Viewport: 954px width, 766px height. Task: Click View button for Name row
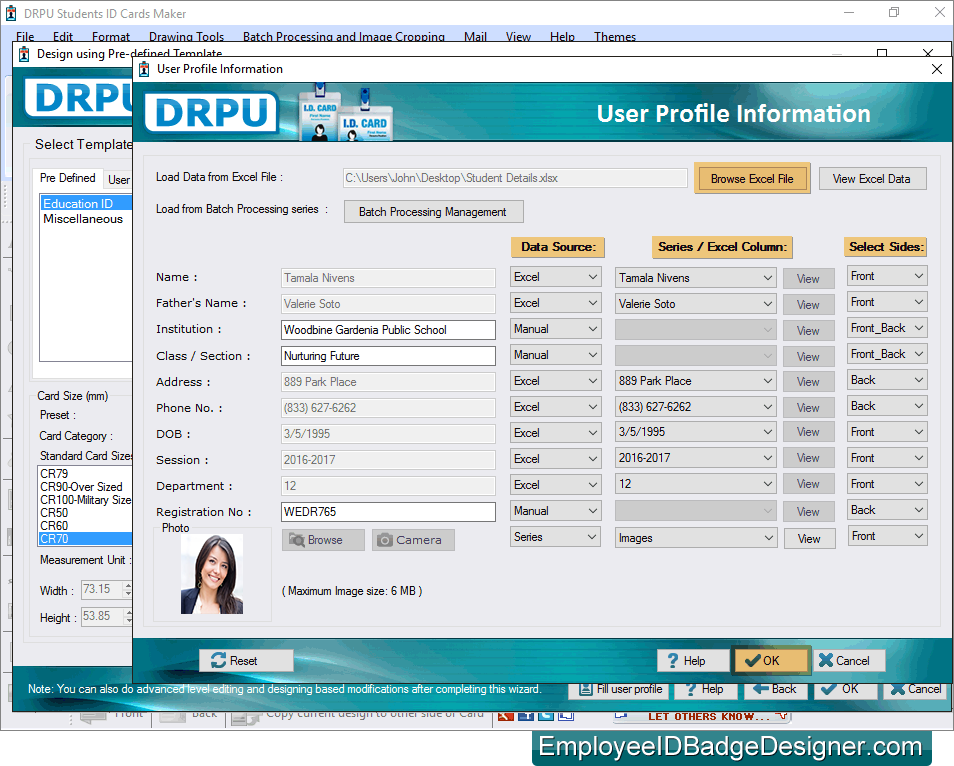tap(809, 279)
